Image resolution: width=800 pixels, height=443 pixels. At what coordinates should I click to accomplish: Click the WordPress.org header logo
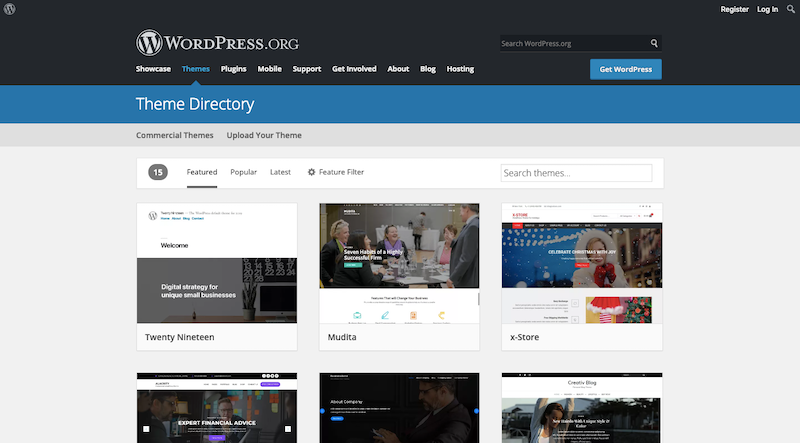point(217,42)
